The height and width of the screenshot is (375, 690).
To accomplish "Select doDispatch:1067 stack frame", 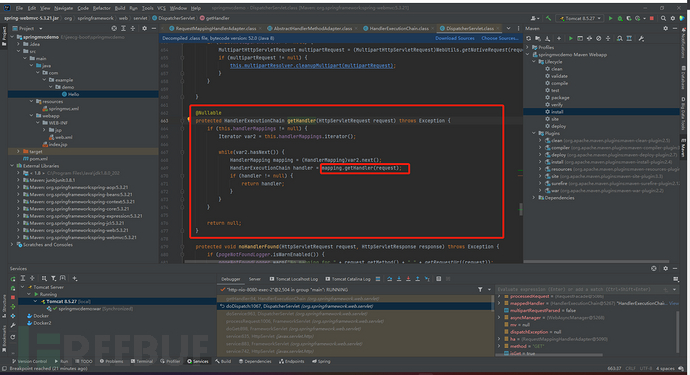I will click(355, 306).
